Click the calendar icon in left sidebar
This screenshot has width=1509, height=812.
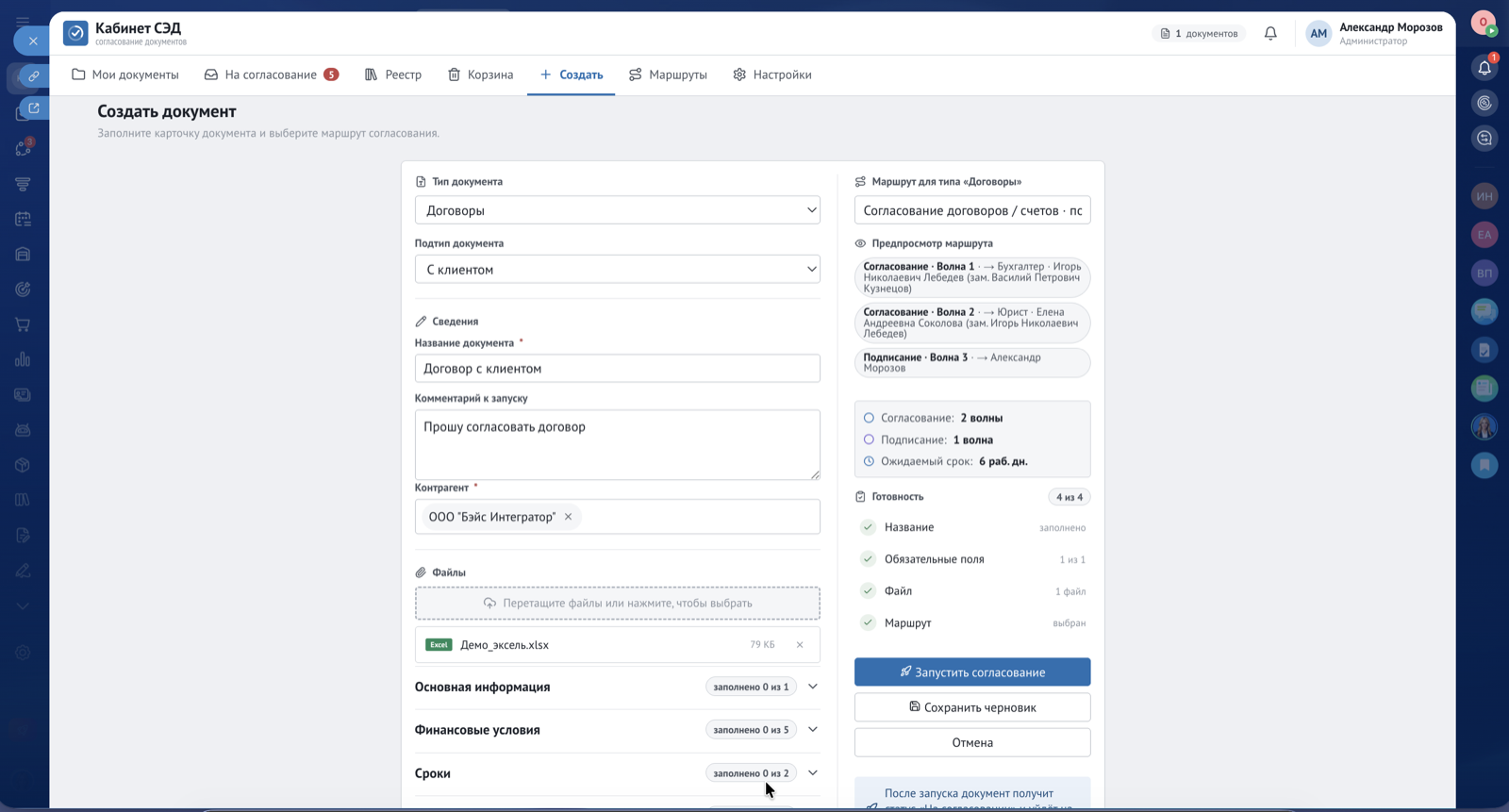click(x=23, y=219)
